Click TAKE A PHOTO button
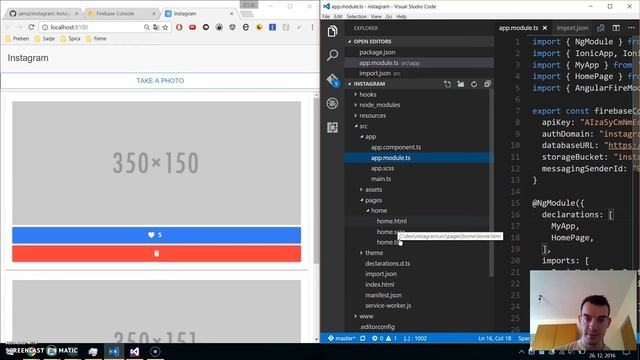This screenshot has width=640, height=360. (x=160, y=81)
